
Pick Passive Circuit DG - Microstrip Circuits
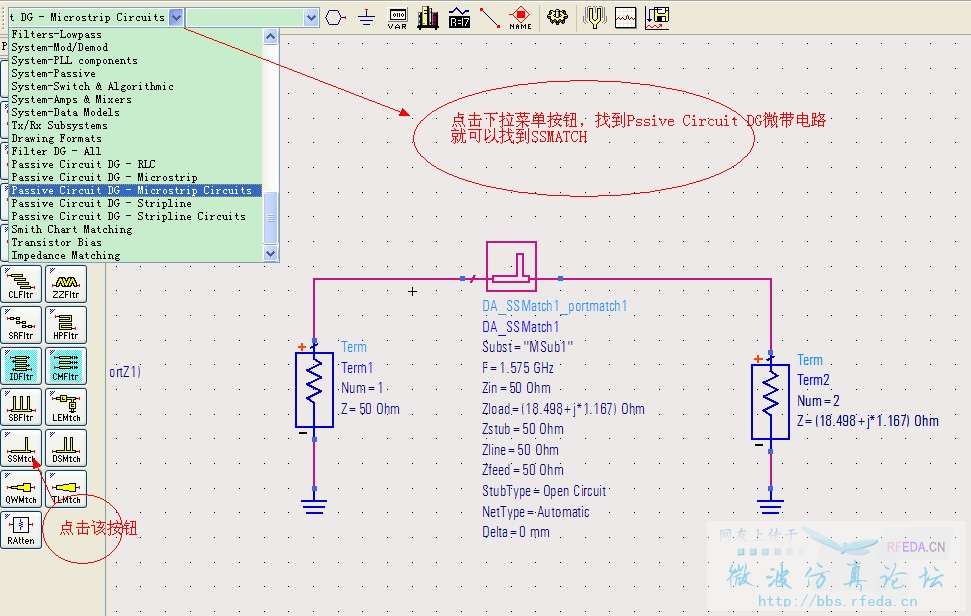(x=135, y=191)
